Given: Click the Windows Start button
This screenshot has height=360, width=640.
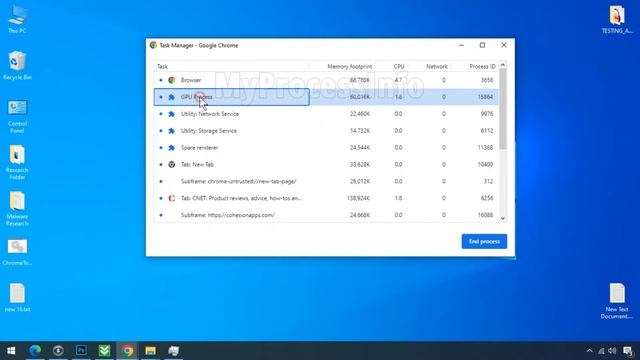Looking at the screenshot, I should click(x=11, y=351).
